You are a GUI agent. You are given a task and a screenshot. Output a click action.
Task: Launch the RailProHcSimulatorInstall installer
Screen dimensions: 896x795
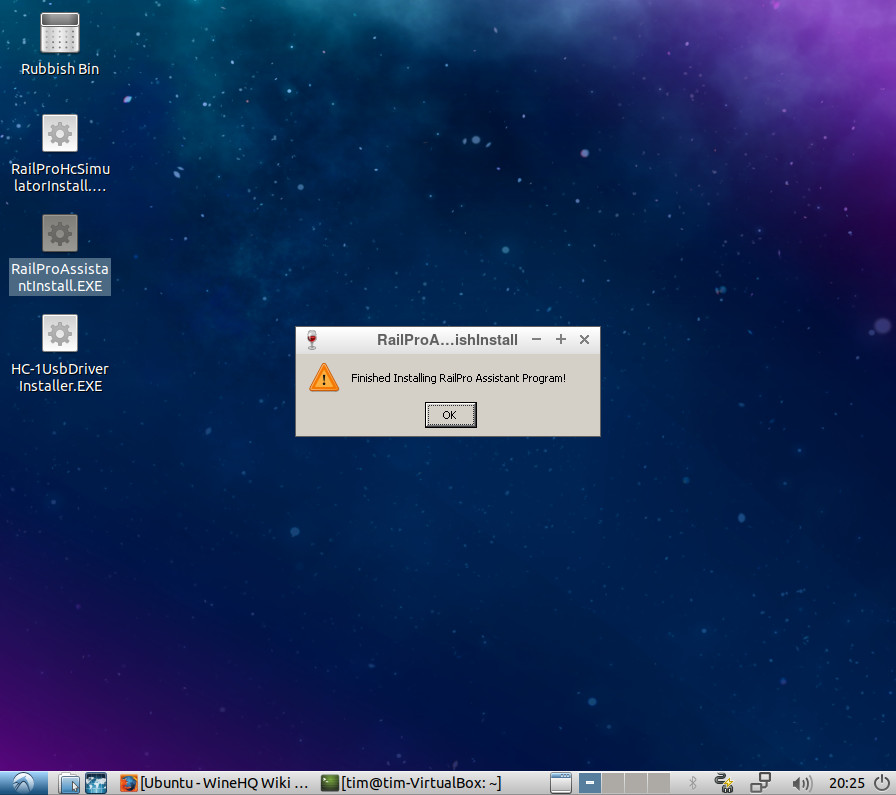pos(59,132)
